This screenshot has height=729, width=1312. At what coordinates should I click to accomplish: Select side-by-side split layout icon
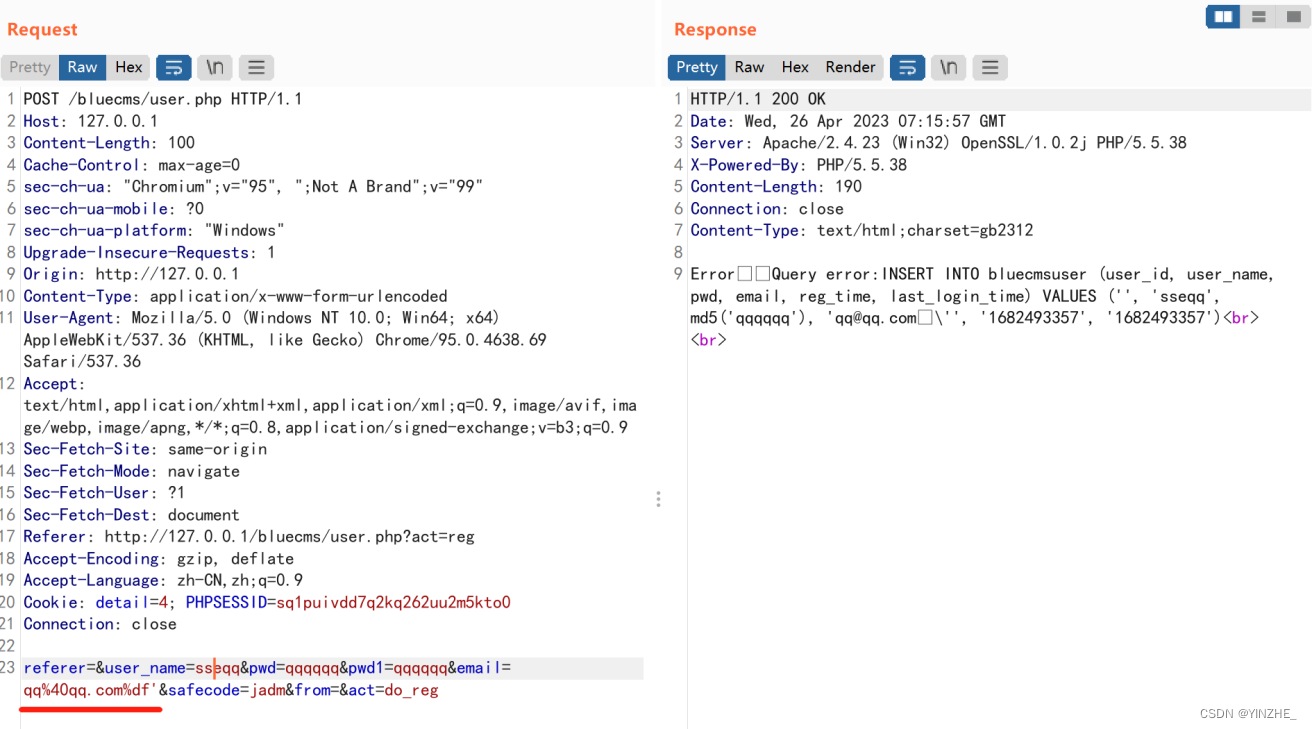point(1223,16)
